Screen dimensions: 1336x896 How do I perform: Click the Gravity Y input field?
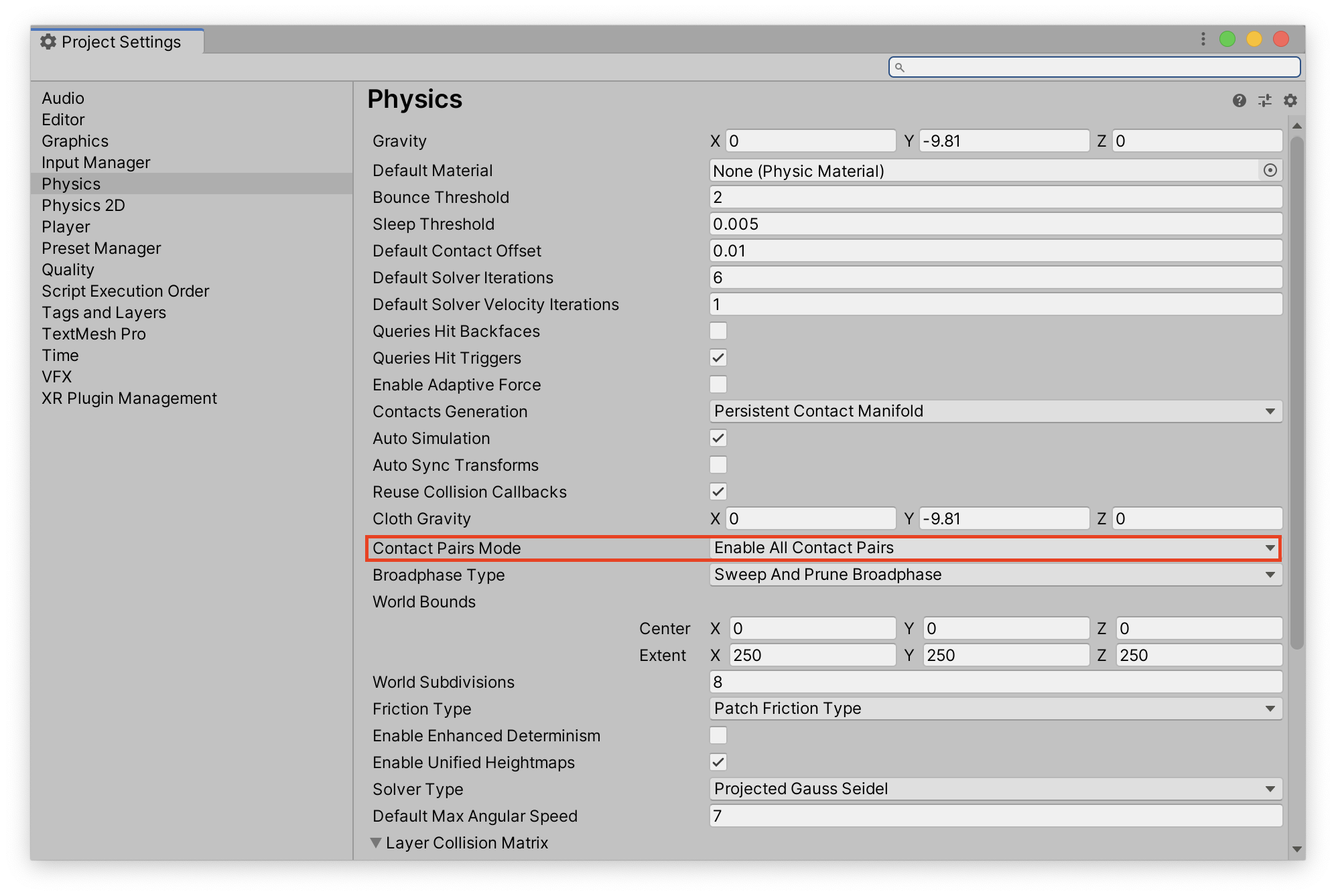[1003, 141]
